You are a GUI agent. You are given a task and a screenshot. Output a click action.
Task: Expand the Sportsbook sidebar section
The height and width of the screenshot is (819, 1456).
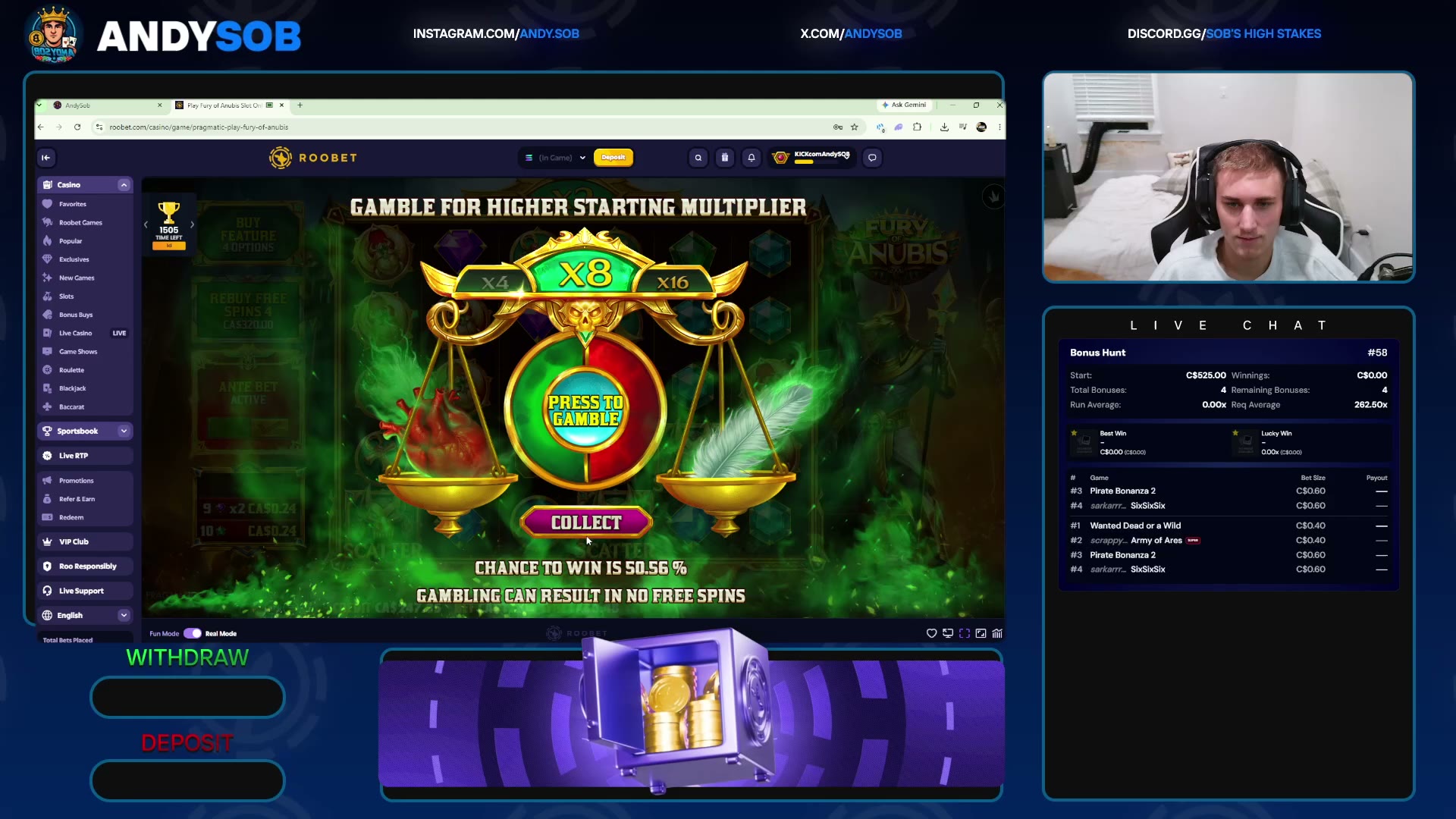[124, 431]
